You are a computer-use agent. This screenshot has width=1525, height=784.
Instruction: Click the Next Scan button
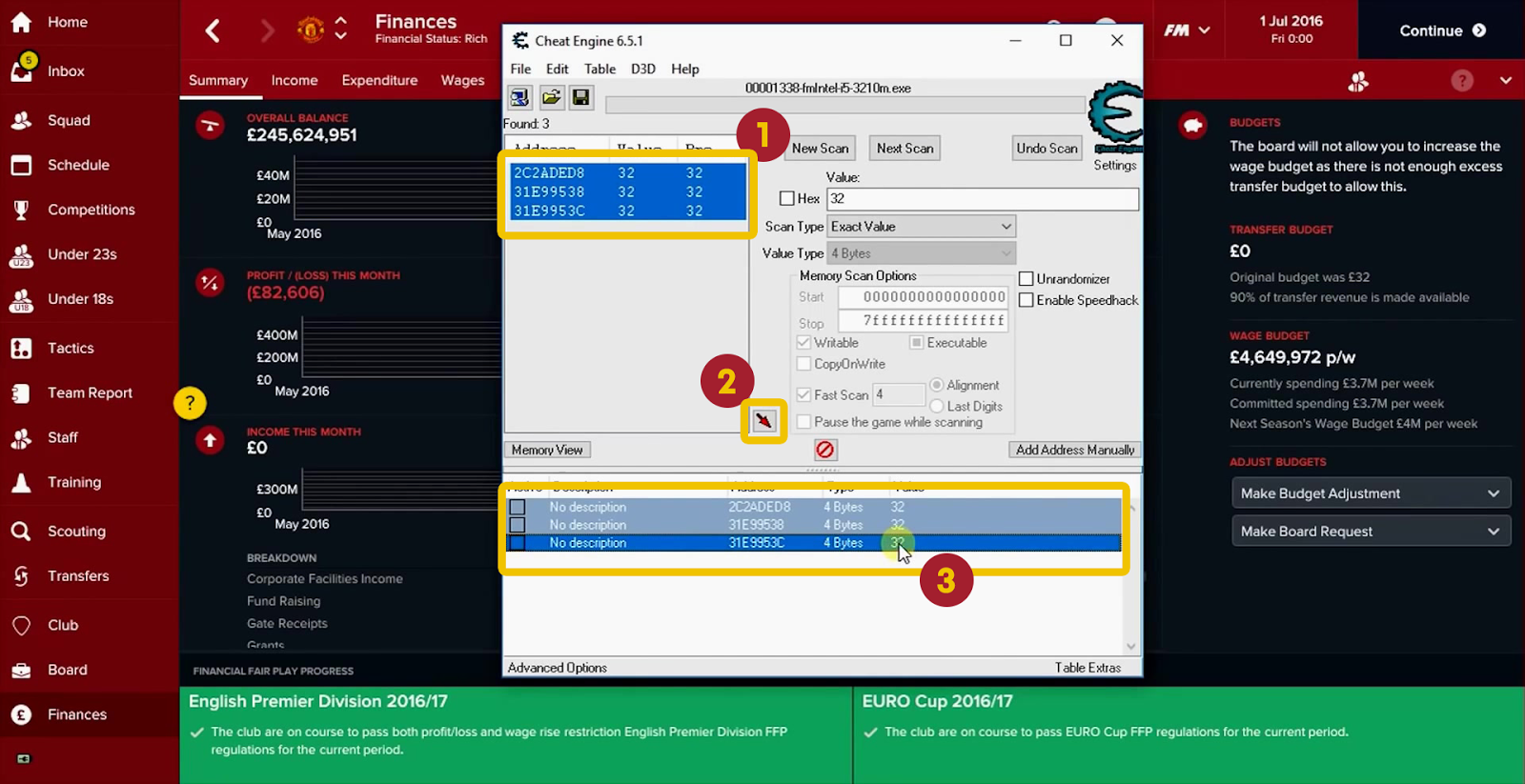pyautogui.click(x=905, y=149)
